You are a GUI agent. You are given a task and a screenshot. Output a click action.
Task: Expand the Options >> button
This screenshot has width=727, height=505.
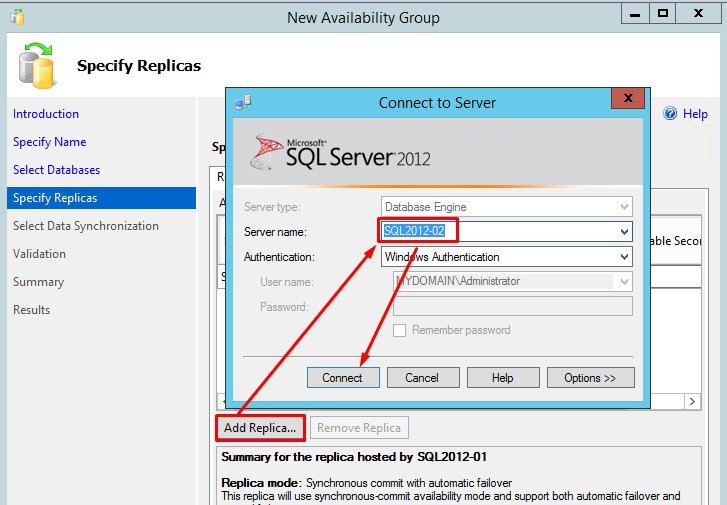tap(590, 378)
